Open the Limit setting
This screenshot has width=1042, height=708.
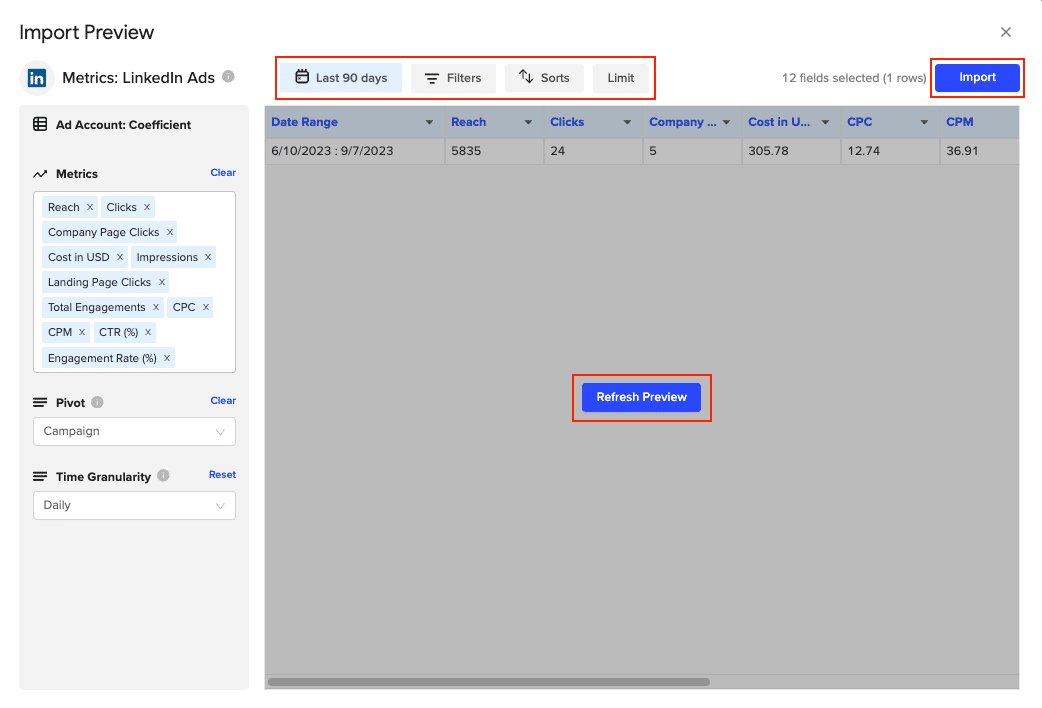click(621, 78)
